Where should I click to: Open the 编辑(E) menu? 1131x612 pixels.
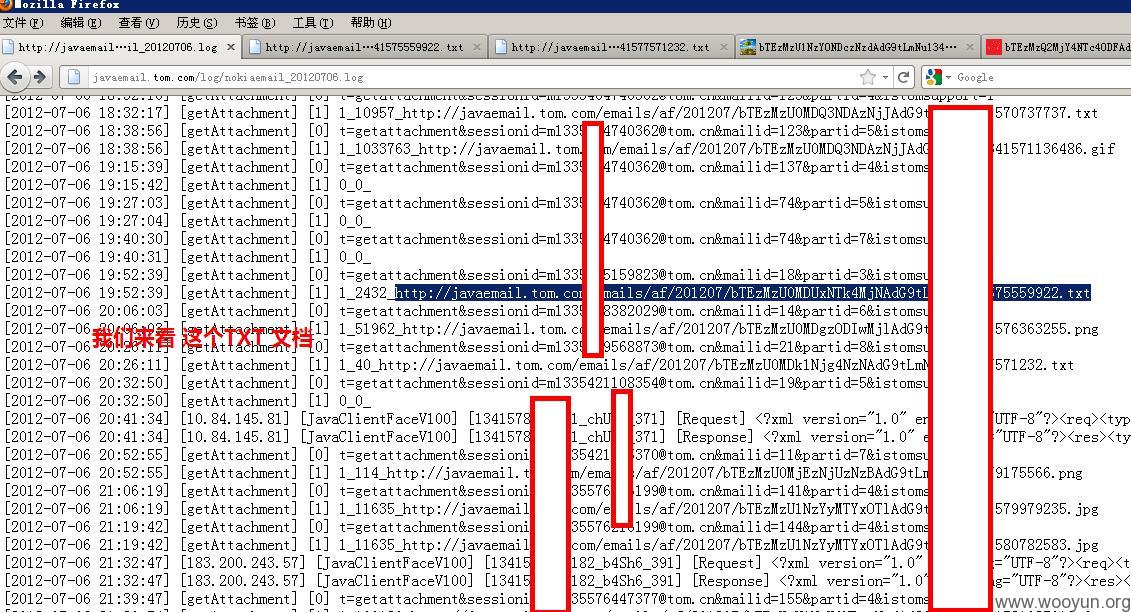tap(81, 22)
